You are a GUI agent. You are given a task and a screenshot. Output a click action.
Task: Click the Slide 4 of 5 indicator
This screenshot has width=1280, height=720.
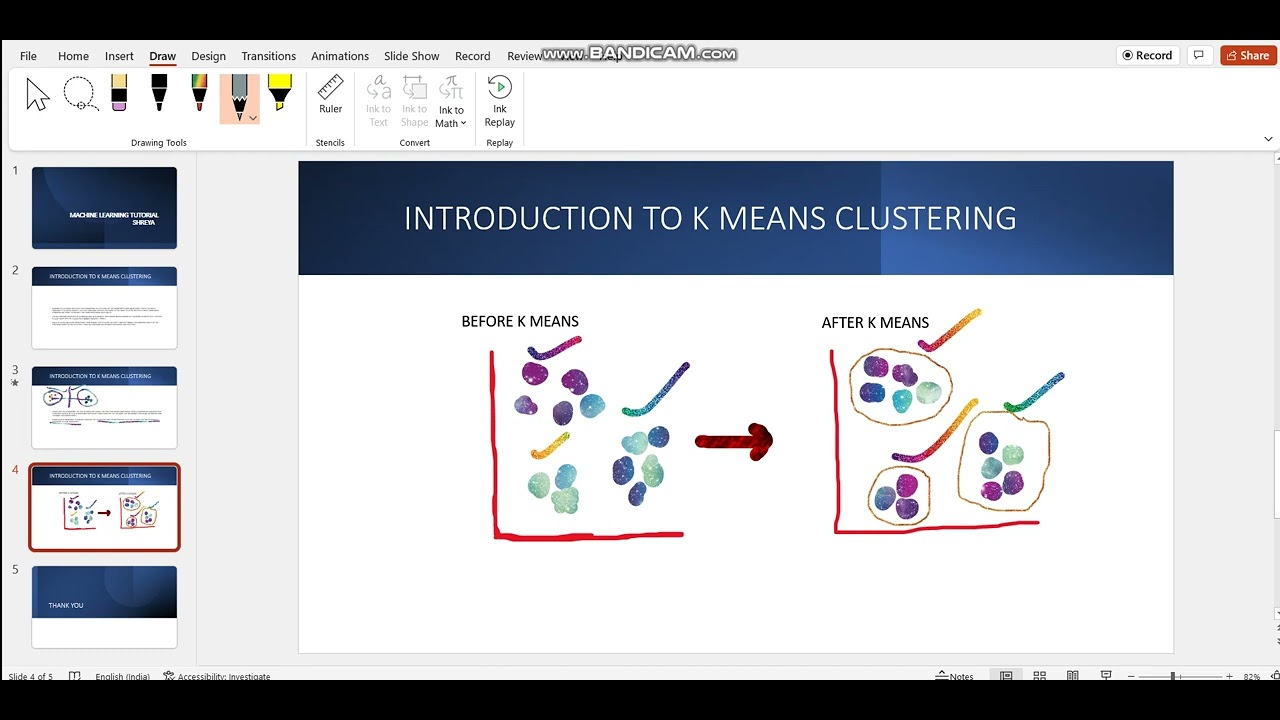coord(31,676)
